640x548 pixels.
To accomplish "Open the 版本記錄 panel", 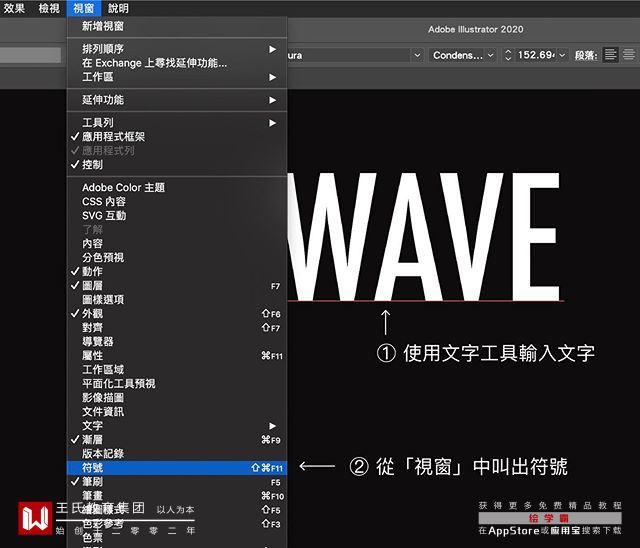I will coord(177,453).
